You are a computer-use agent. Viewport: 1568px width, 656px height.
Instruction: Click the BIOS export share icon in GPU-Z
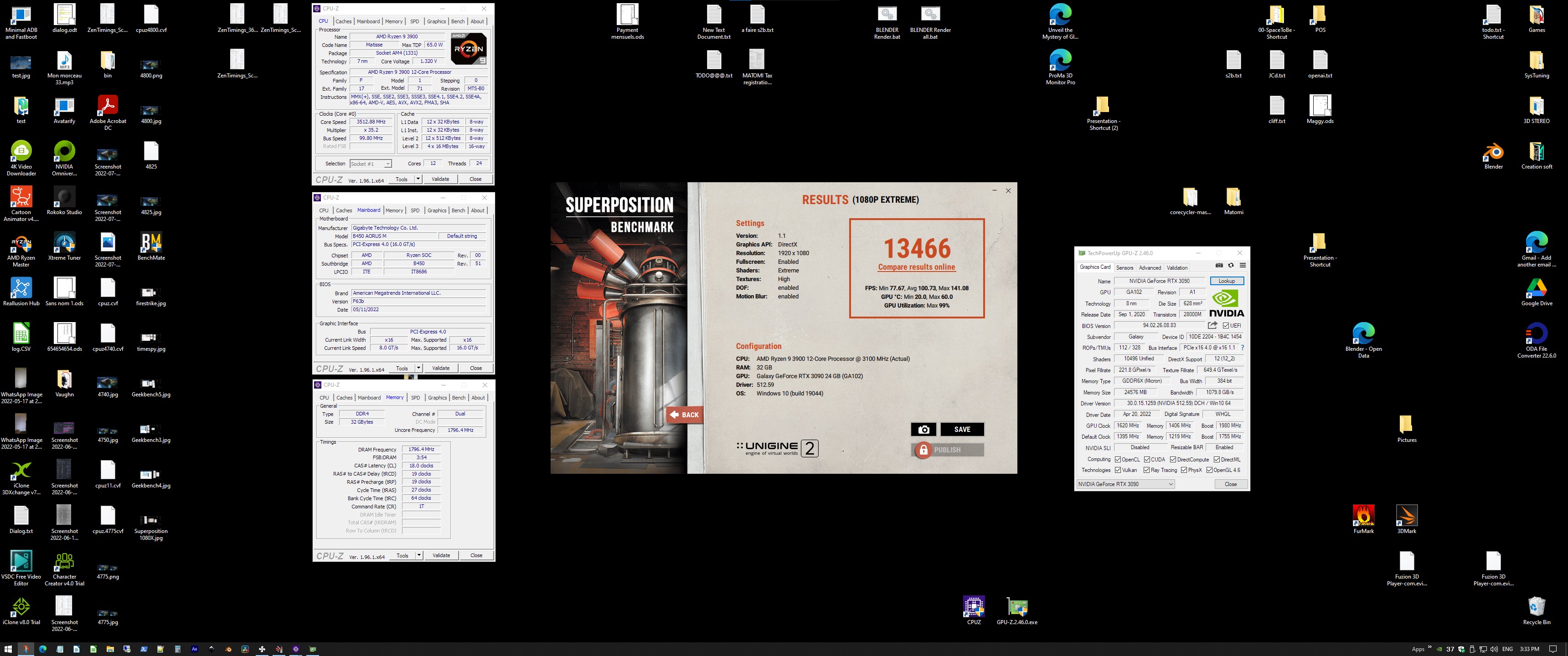(1212, 325)
